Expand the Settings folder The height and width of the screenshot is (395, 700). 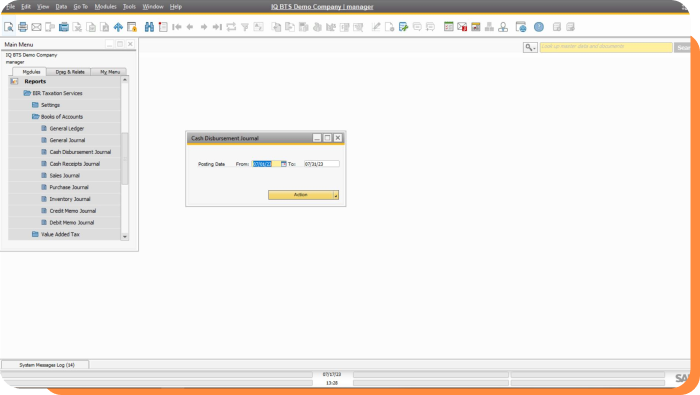click(35, 105)
